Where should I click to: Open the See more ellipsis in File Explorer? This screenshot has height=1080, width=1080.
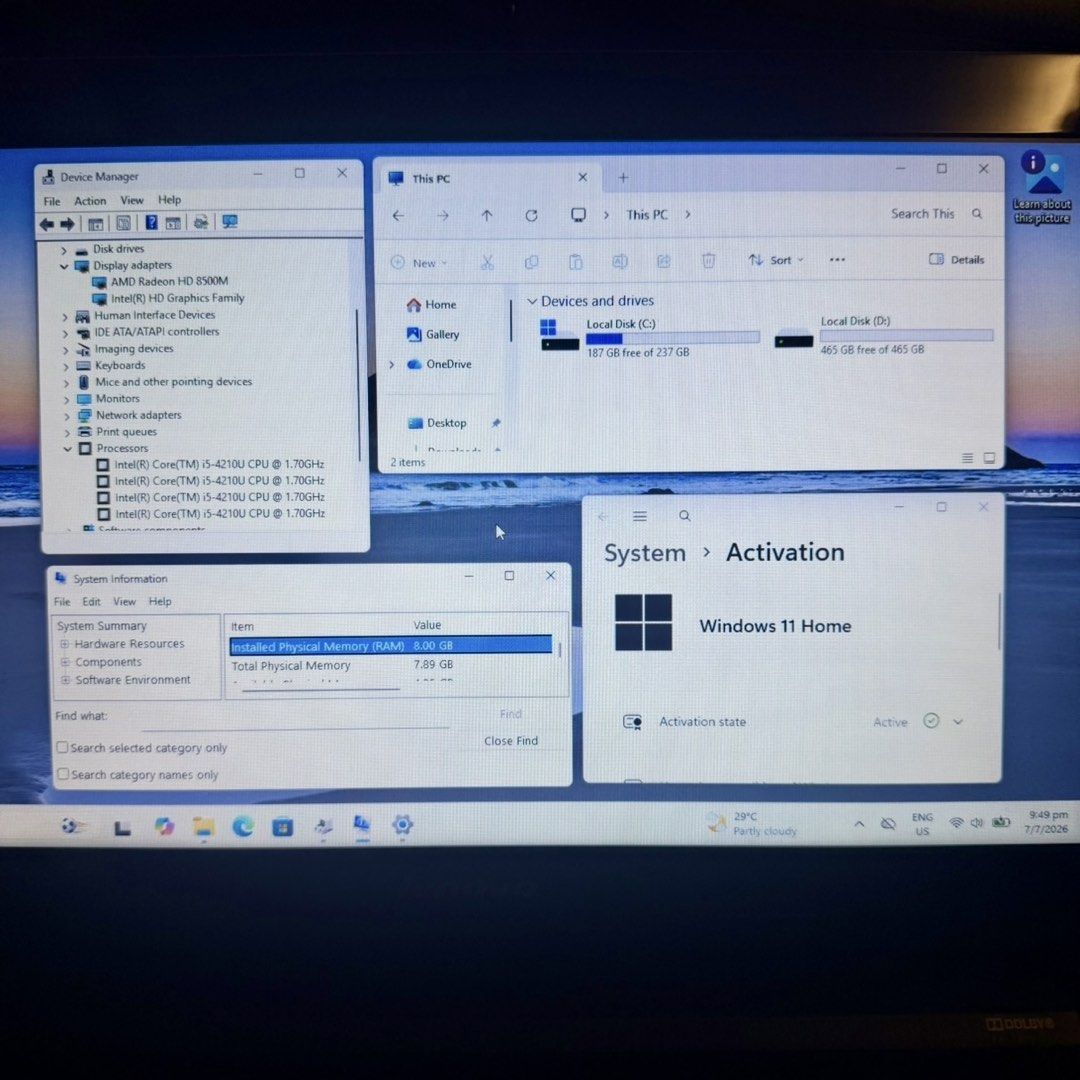pyautogui.click(x=837, y=260)
